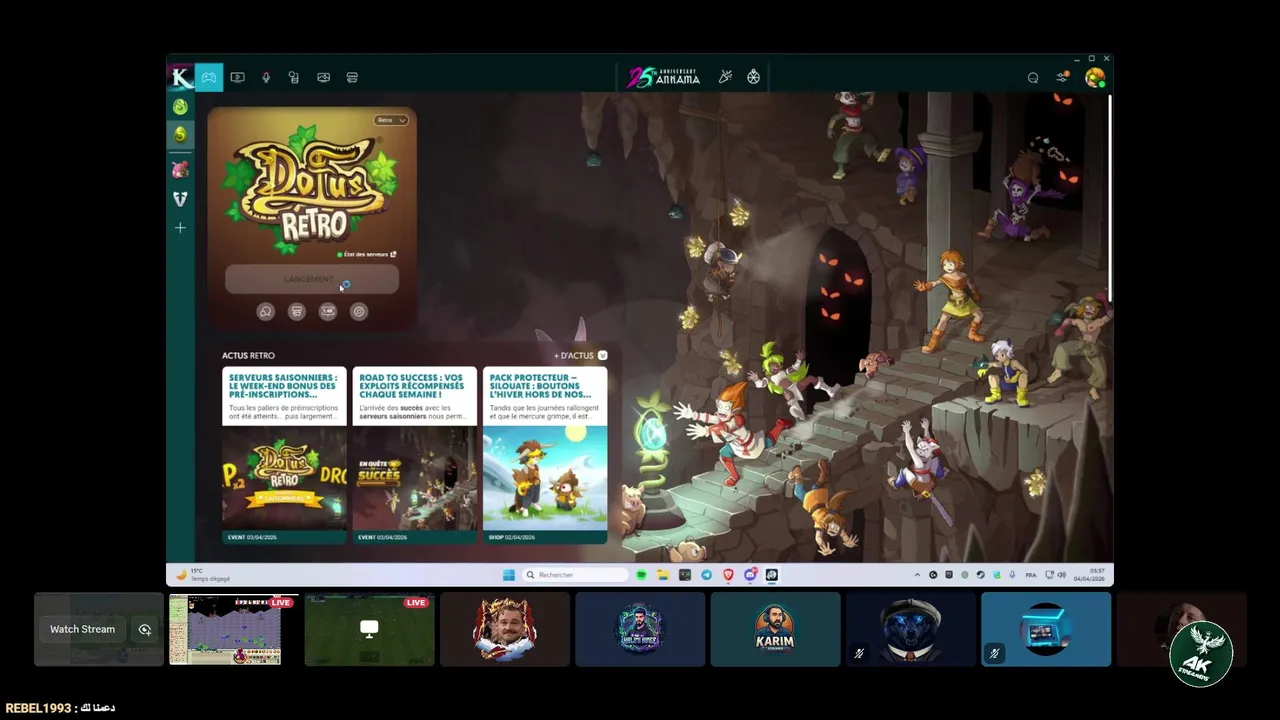Open Serveurs Saisonniers news card
This screenshot has height=720, width=1280.
(x=284, y=455)
